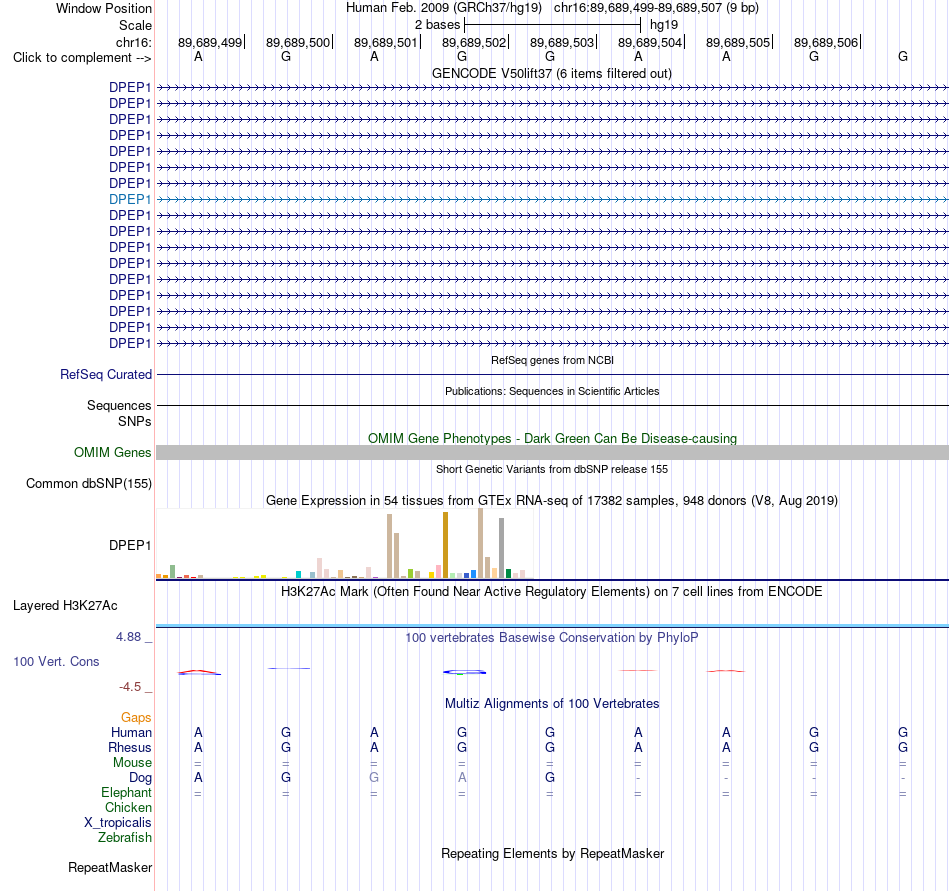
Task: Click the bright green bar at the GTEx chart's far left
Action: coord(172,571)
